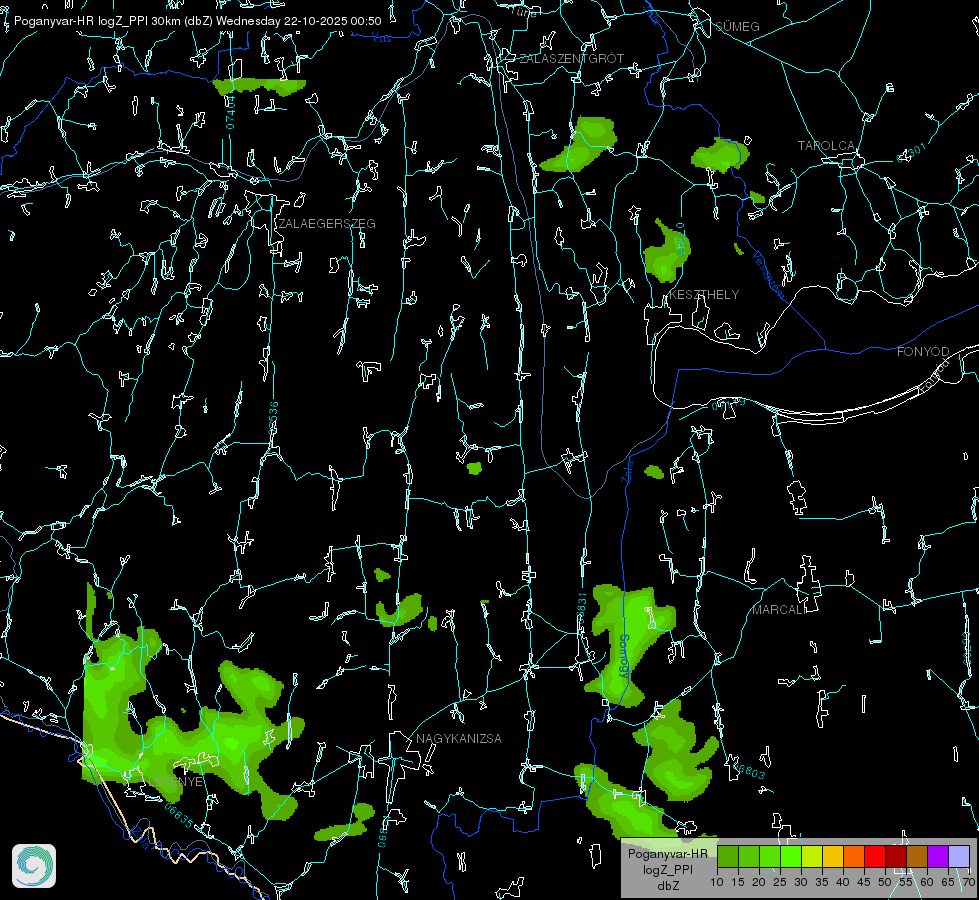The image size is (979, 900).
Task: Select the ZALAEGERSZEG city label
Action: coord(327,223)
